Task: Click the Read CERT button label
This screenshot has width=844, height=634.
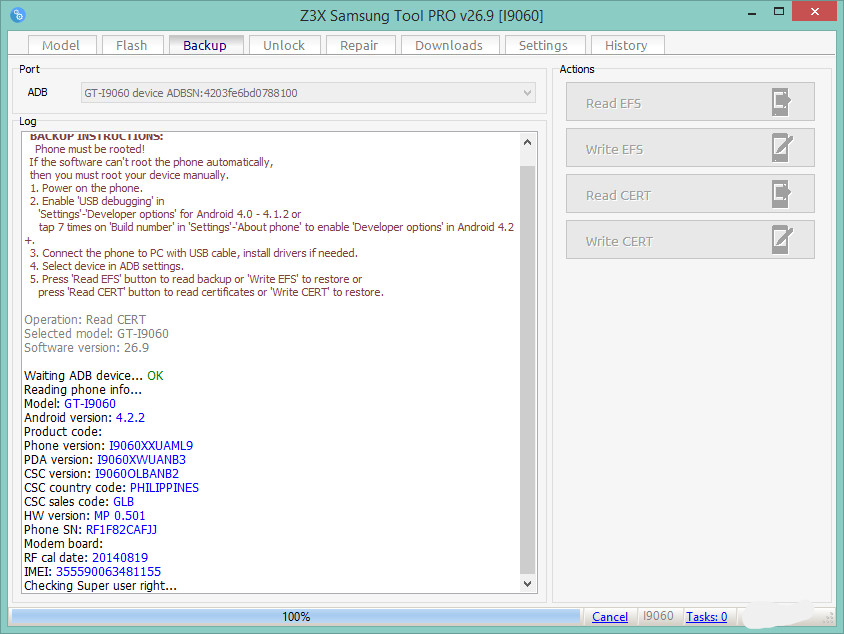Action: tap(618, 195)
